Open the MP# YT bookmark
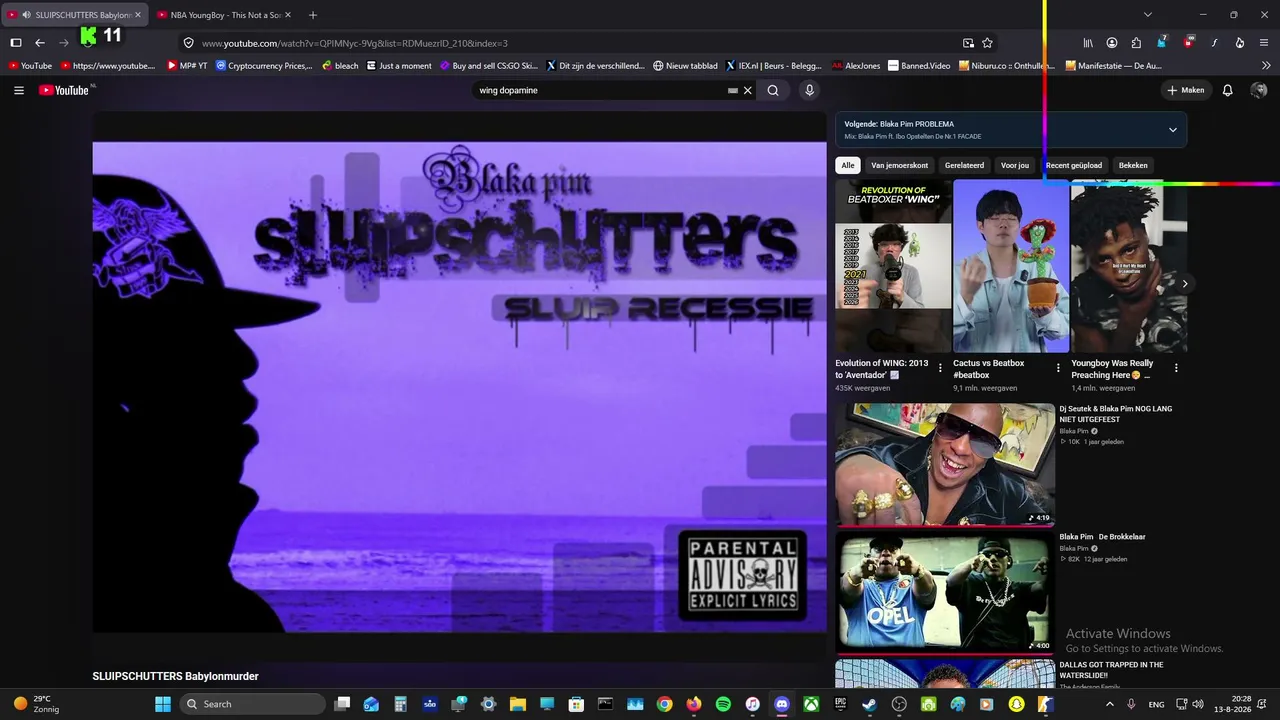This screenshot has height=720, width=1280. (x=187, y=66)
